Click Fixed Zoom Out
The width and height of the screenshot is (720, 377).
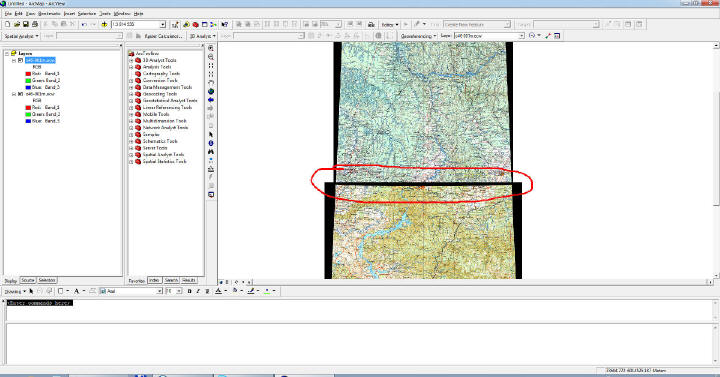[x=211, y=74]
